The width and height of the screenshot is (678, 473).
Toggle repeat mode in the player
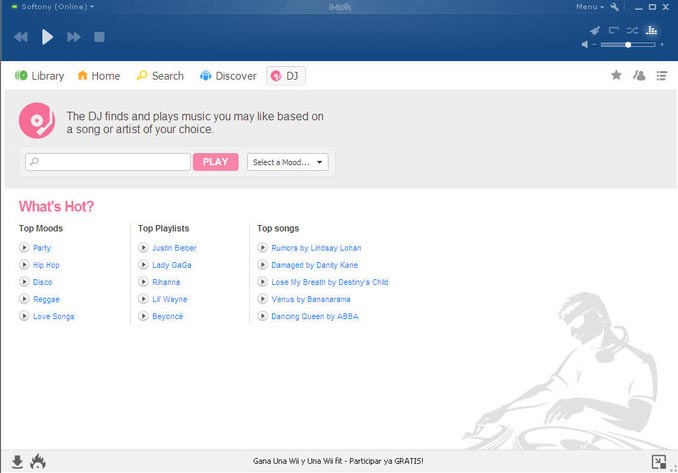point(614,30)
